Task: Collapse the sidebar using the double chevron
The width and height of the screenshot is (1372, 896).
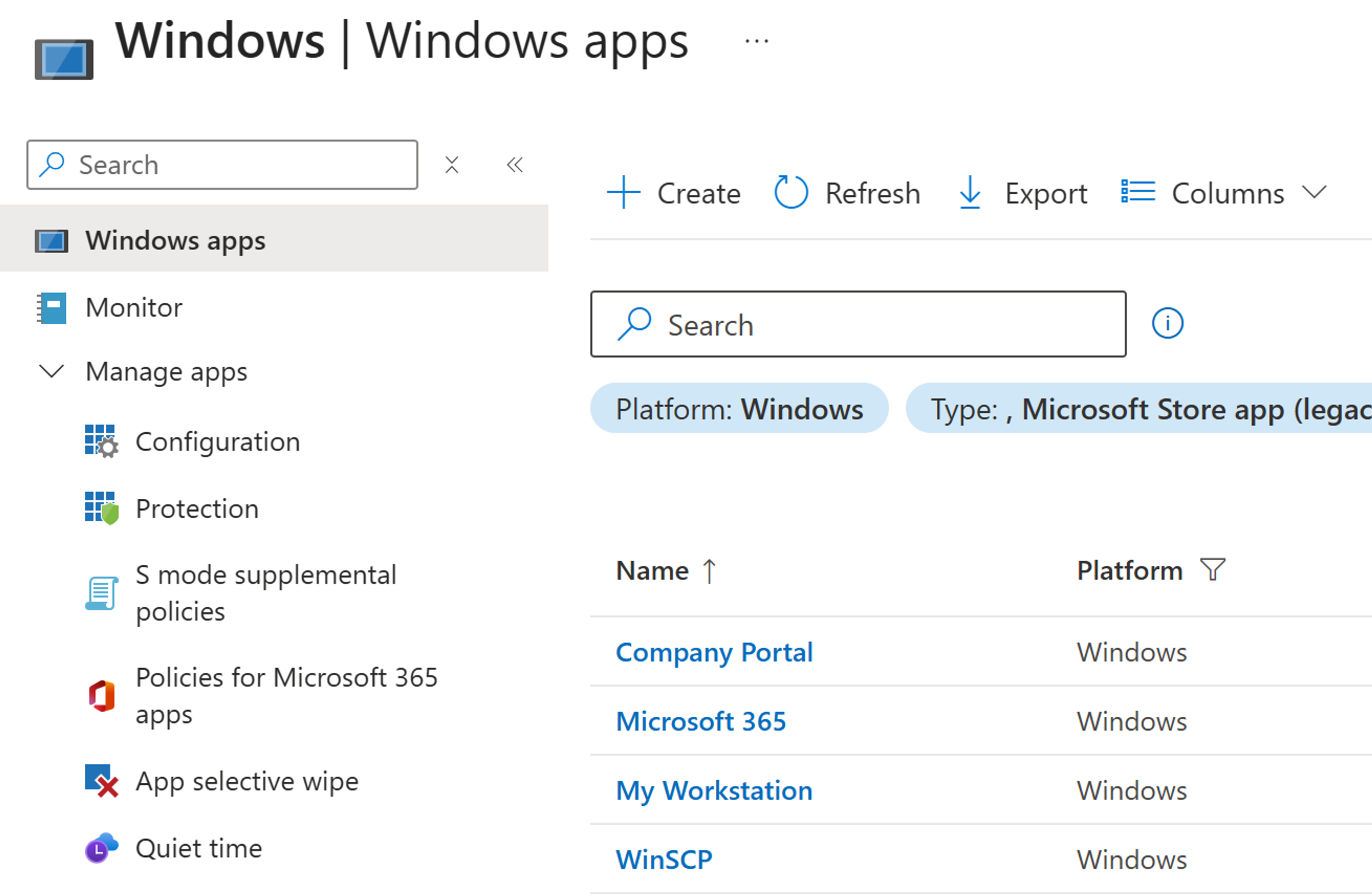Action: [x=515, y=165]
